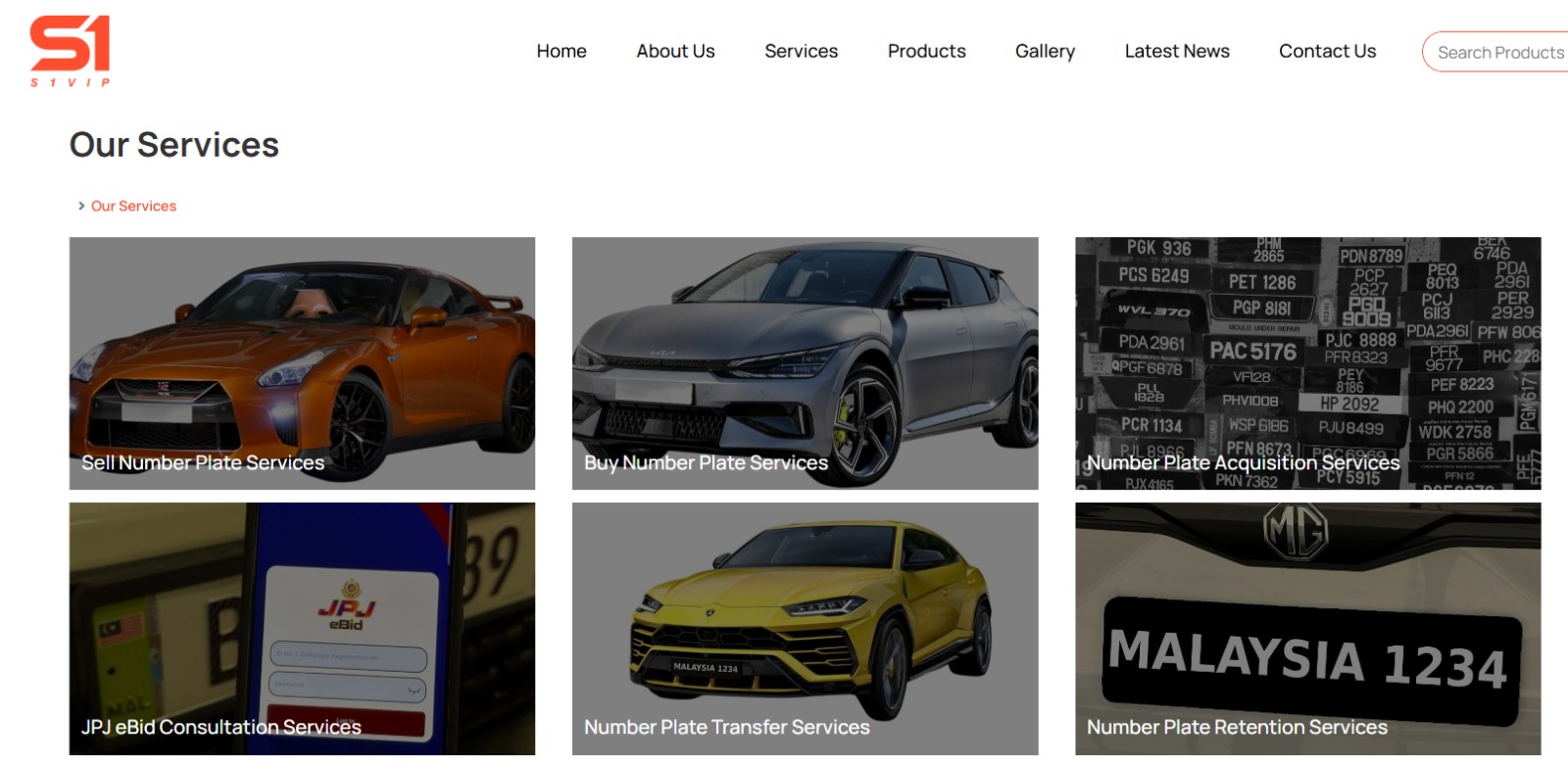Focus the Search Products field
The height and width of the screenshot is (765, 1568).
[1496, 52]
